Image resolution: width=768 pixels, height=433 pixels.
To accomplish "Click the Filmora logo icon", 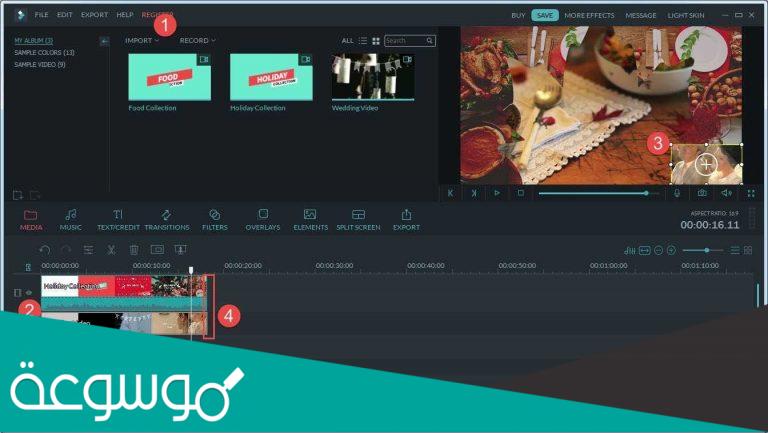I will [x=20, y=15].
